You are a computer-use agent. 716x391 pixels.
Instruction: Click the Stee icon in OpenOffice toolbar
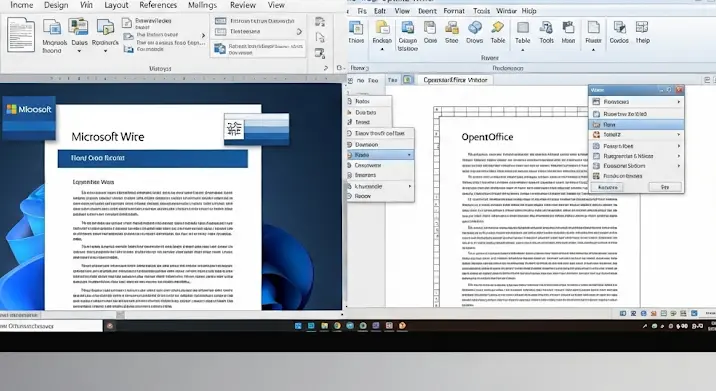click(x=452, y=28)
